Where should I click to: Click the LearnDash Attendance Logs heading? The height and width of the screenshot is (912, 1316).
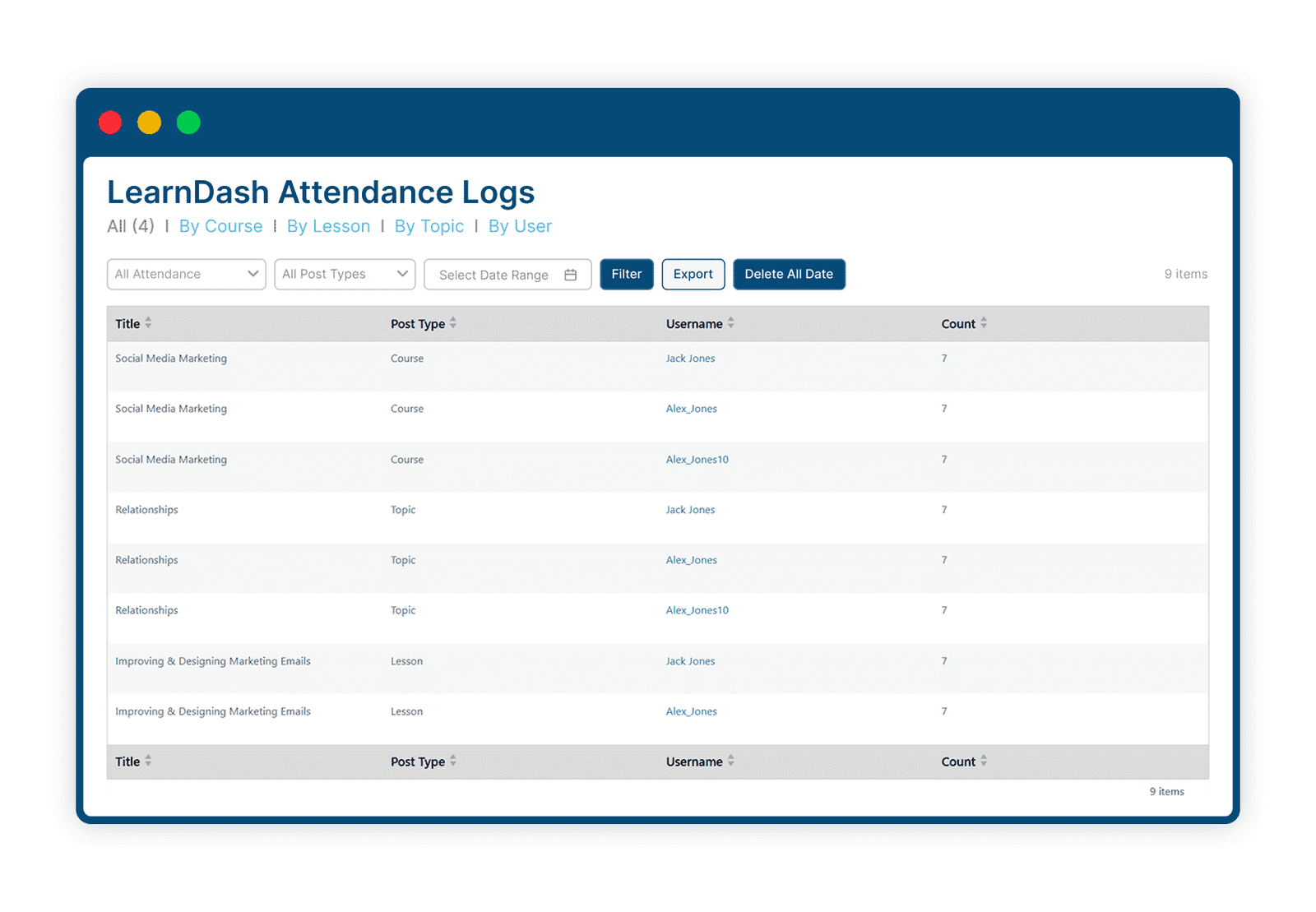point(321,192)
